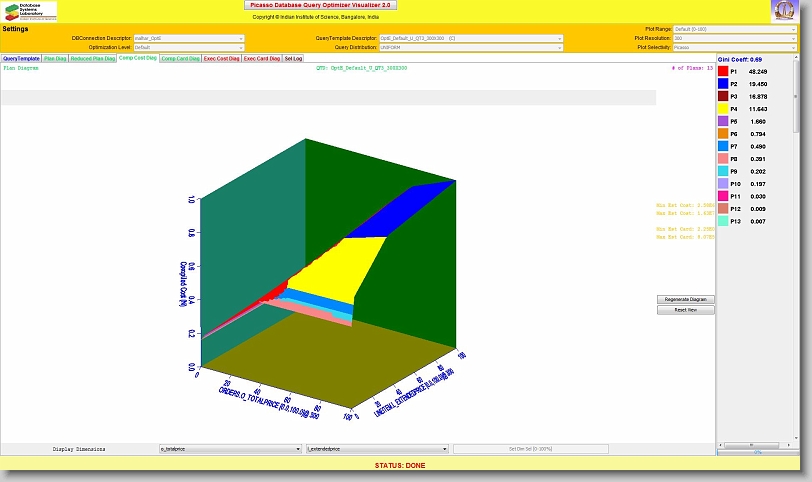
Task: Open the Sel Log tab
Action: (293, 59)
